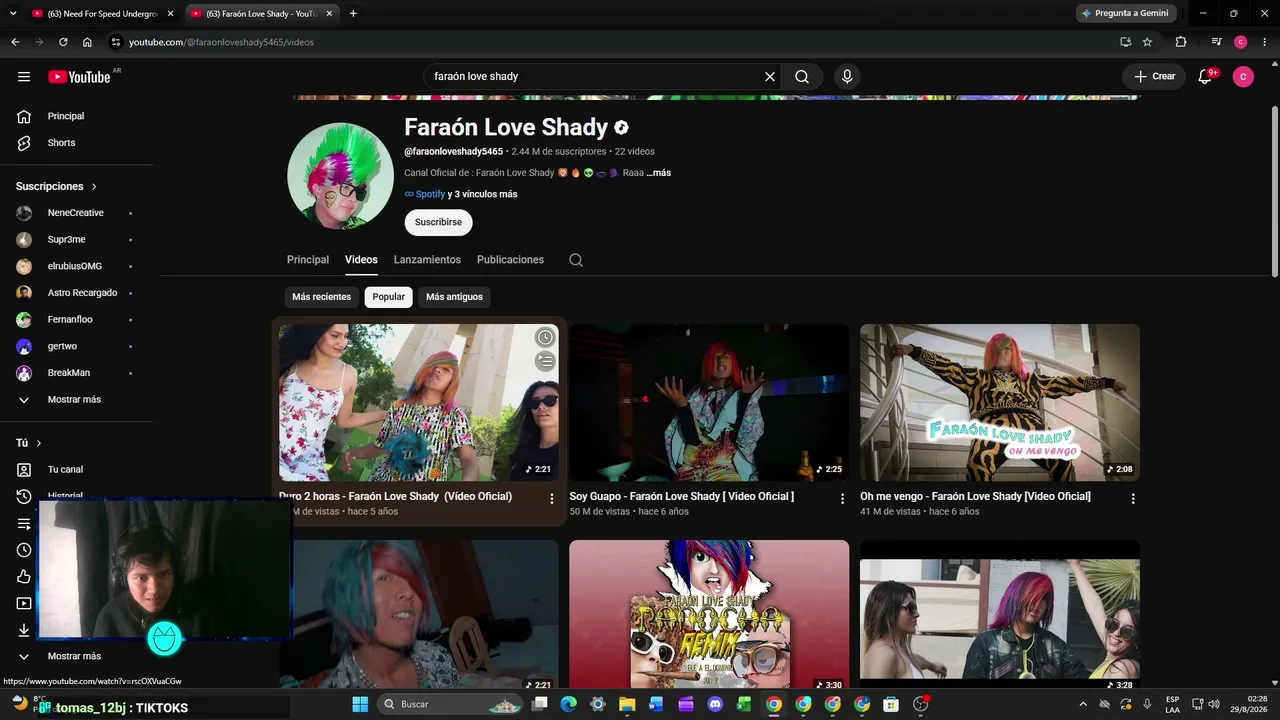The image size is (1280, 720).
Task: Play the Soy Guapo video thumbnail
Action: coord(709,402)
